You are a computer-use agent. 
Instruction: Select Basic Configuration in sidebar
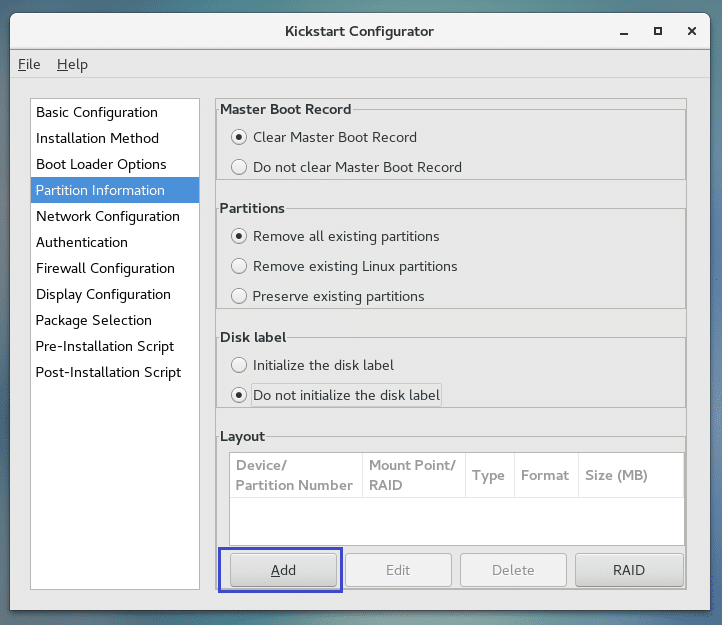pyautogui.click(x=97, y=112)
